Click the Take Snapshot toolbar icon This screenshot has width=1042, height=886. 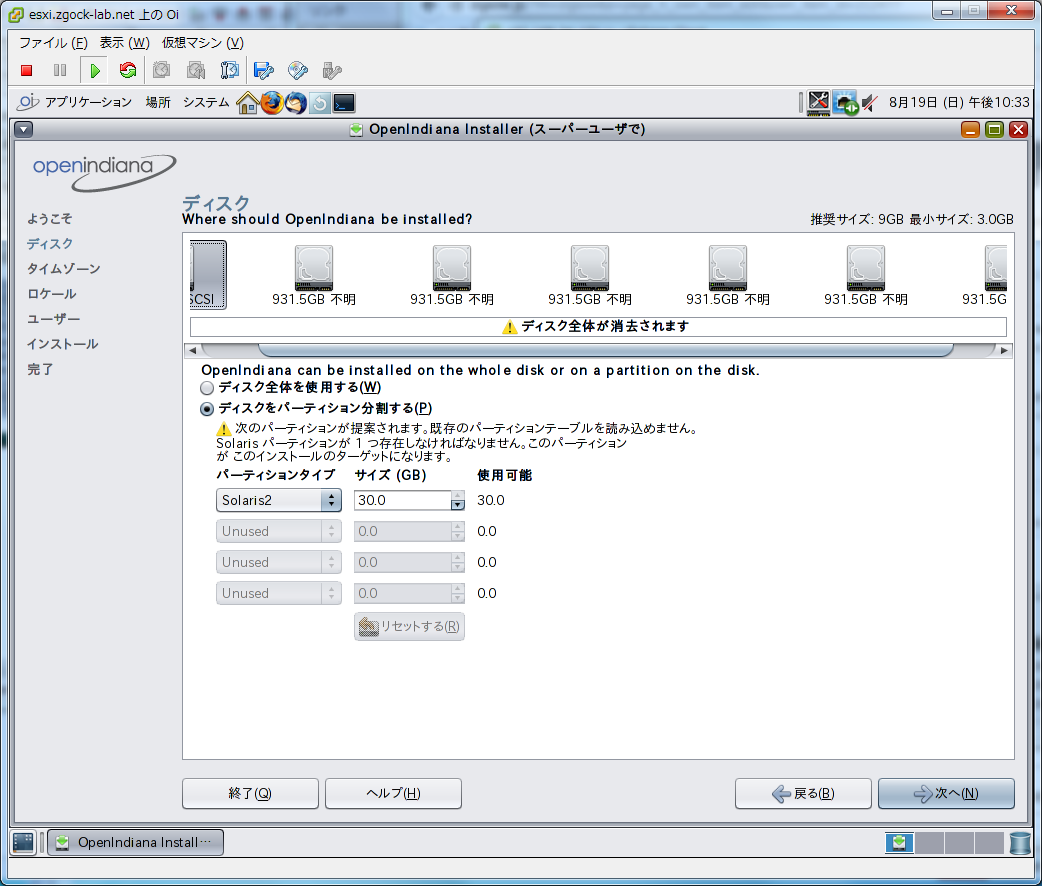[161, 70]
